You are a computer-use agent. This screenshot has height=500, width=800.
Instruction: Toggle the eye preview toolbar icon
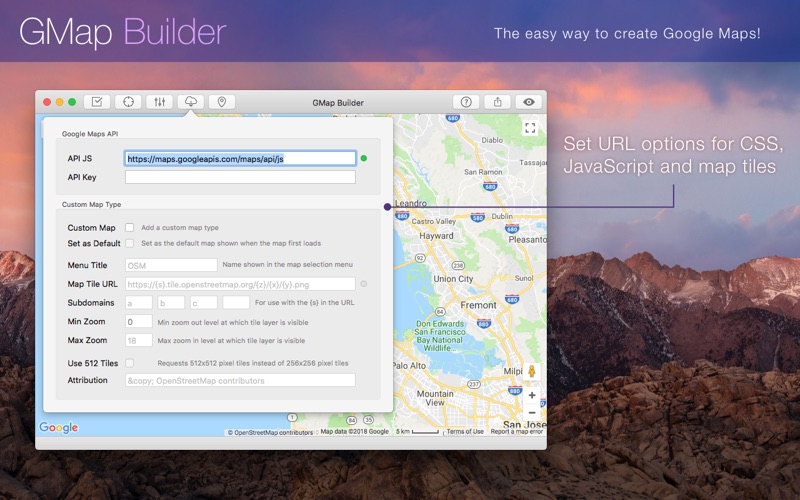click(x=529, y=102)
